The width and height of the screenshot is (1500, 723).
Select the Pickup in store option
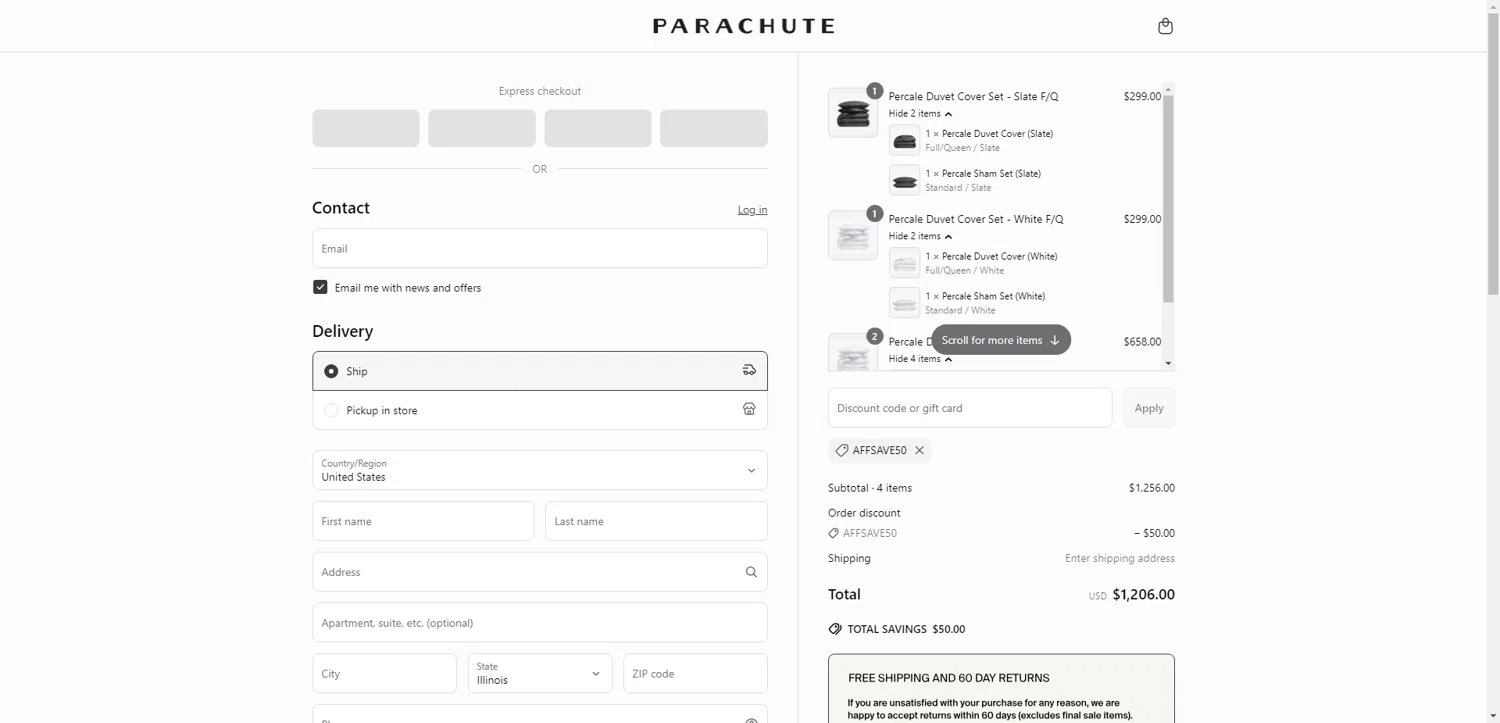[331, 410]
